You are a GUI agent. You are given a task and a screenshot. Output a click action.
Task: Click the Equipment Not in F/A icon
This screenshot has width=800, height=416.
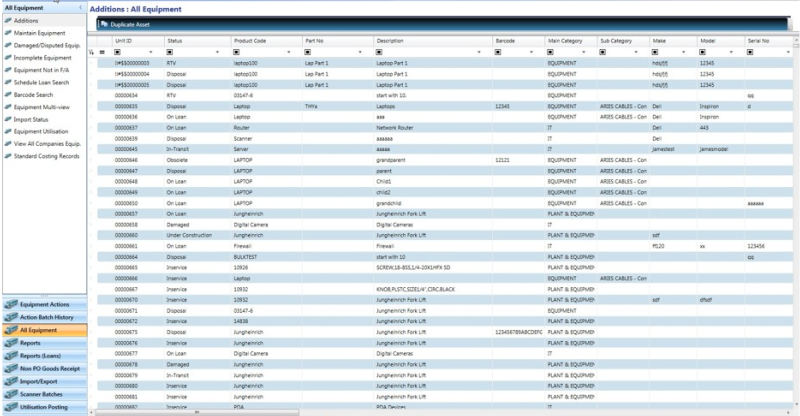click(8, 70)
